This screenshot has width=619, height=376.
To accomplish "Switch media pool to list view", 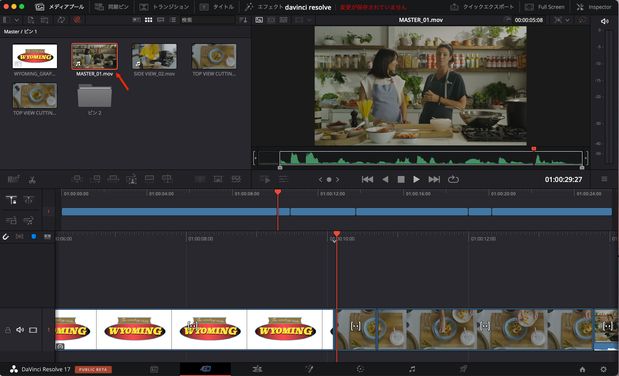I will [x=173, y=20].
